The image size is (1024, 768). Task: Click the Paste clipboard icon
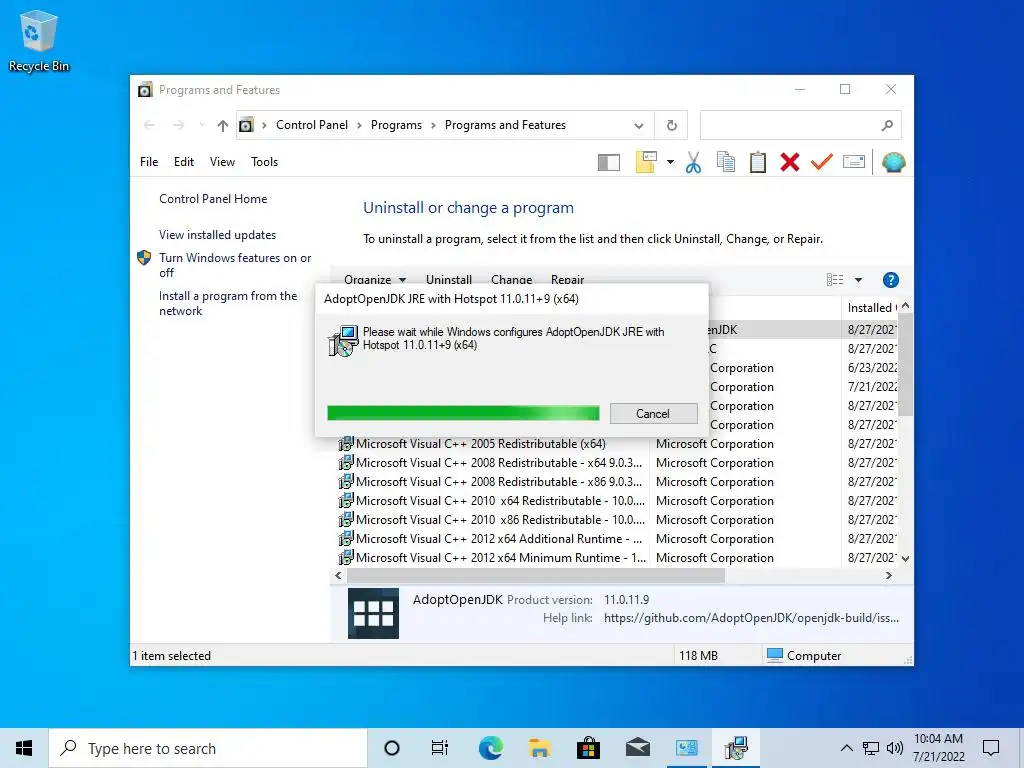(758, 162)
